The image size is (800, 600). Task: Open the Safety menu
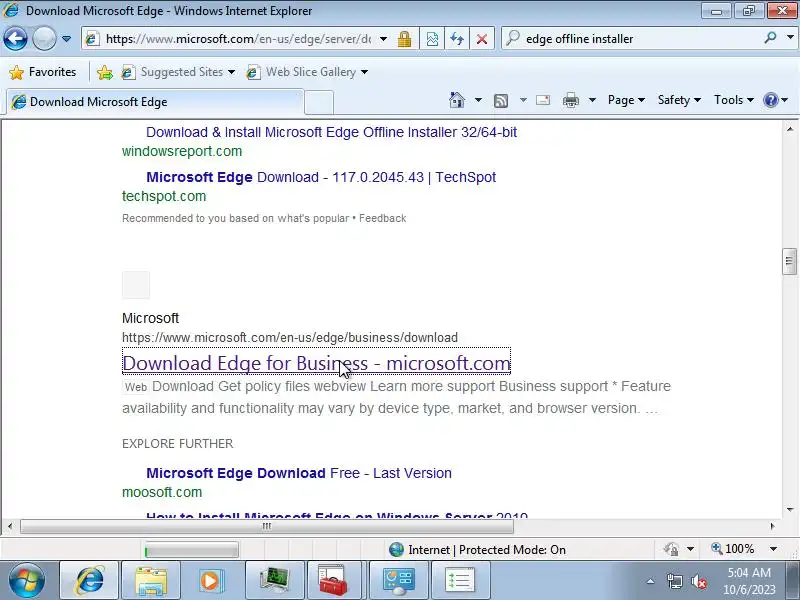679,100
